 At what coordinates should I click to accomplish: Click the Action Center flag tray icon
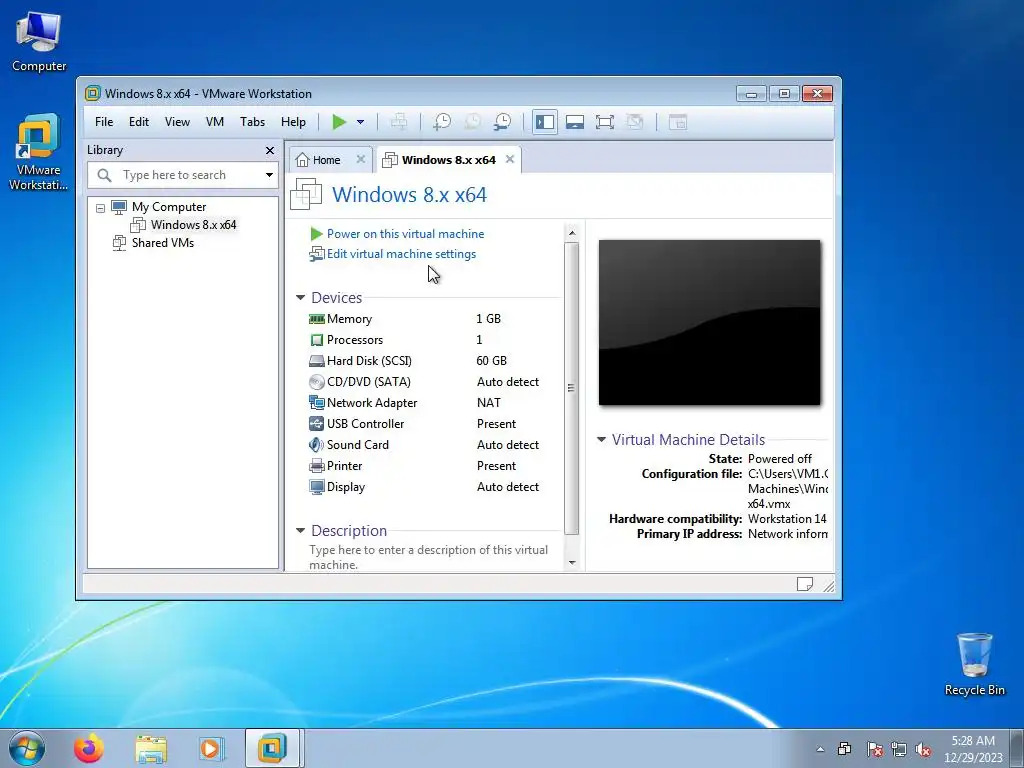874,750
